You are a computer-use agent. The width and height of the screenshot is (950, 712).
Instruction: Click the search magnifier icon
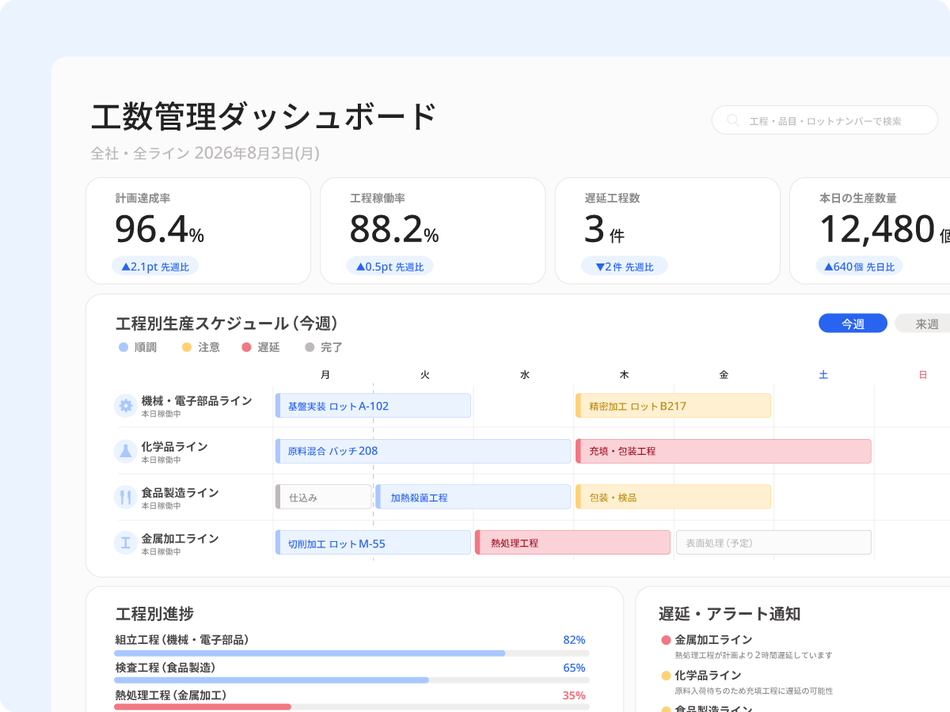[x=732, y=121]
